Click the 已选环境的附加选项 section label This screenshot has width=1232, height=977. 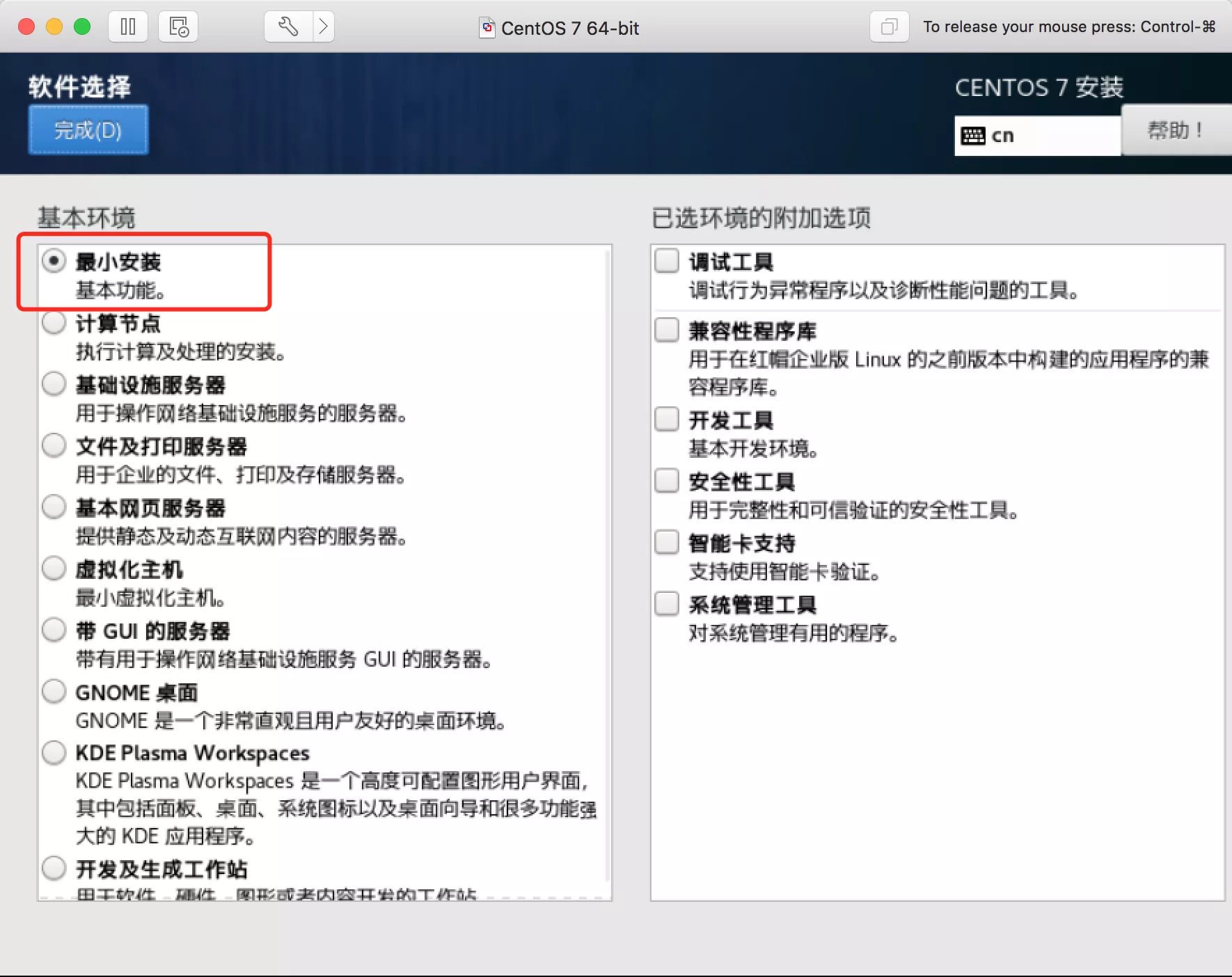tap(761, 218)
